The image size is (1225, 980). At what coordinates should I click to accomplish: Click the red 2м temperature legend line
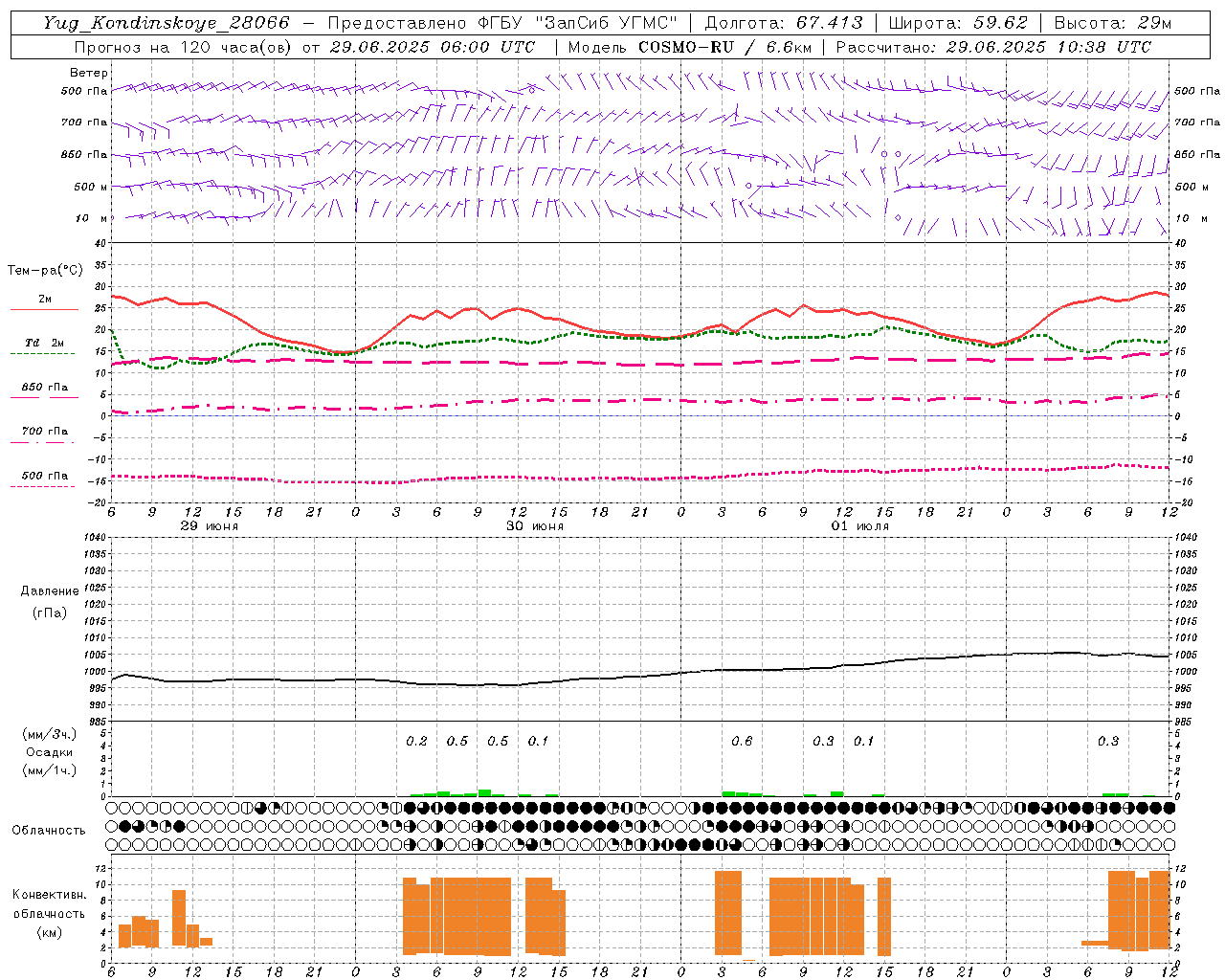44,310
